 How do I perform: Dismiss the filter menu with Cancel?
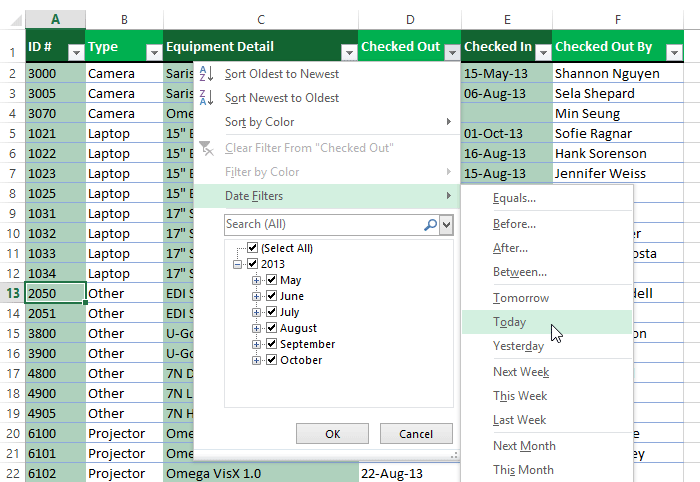point(416,434)
